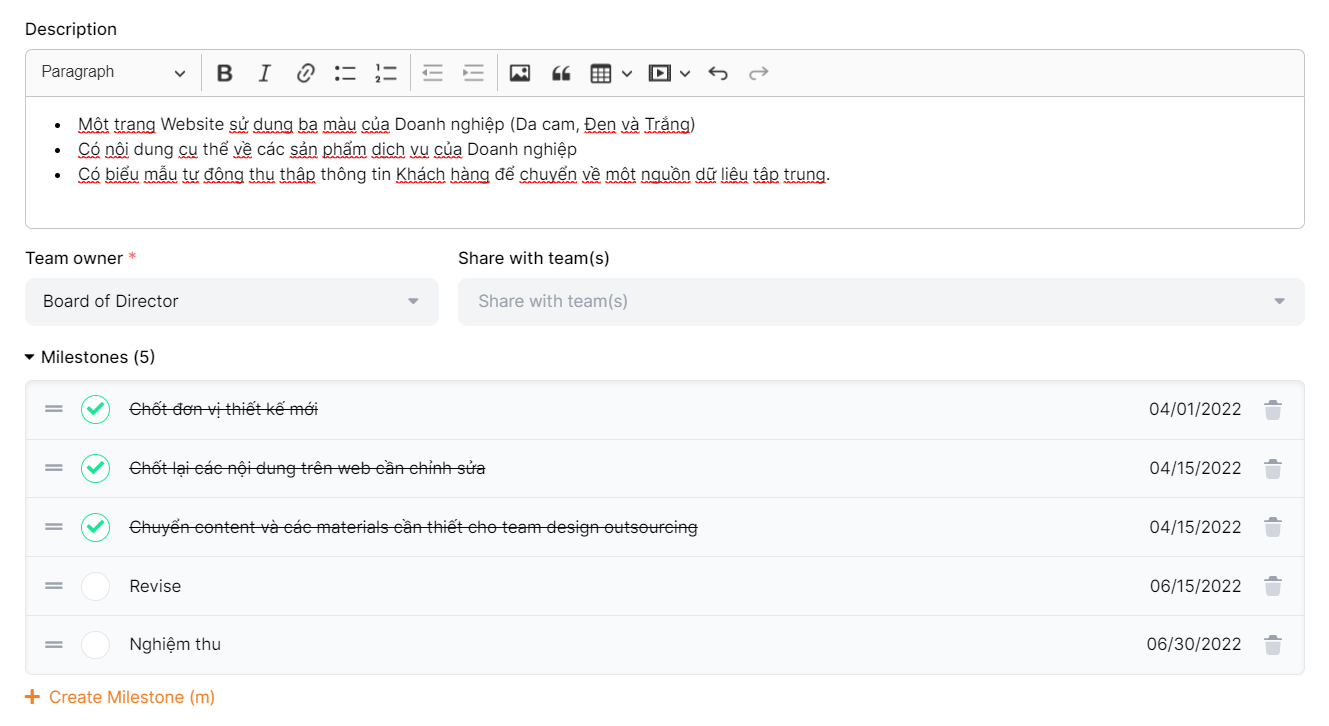Insert a numbered list
This screenshot has width=1329, height=726.
pos(386,73)
